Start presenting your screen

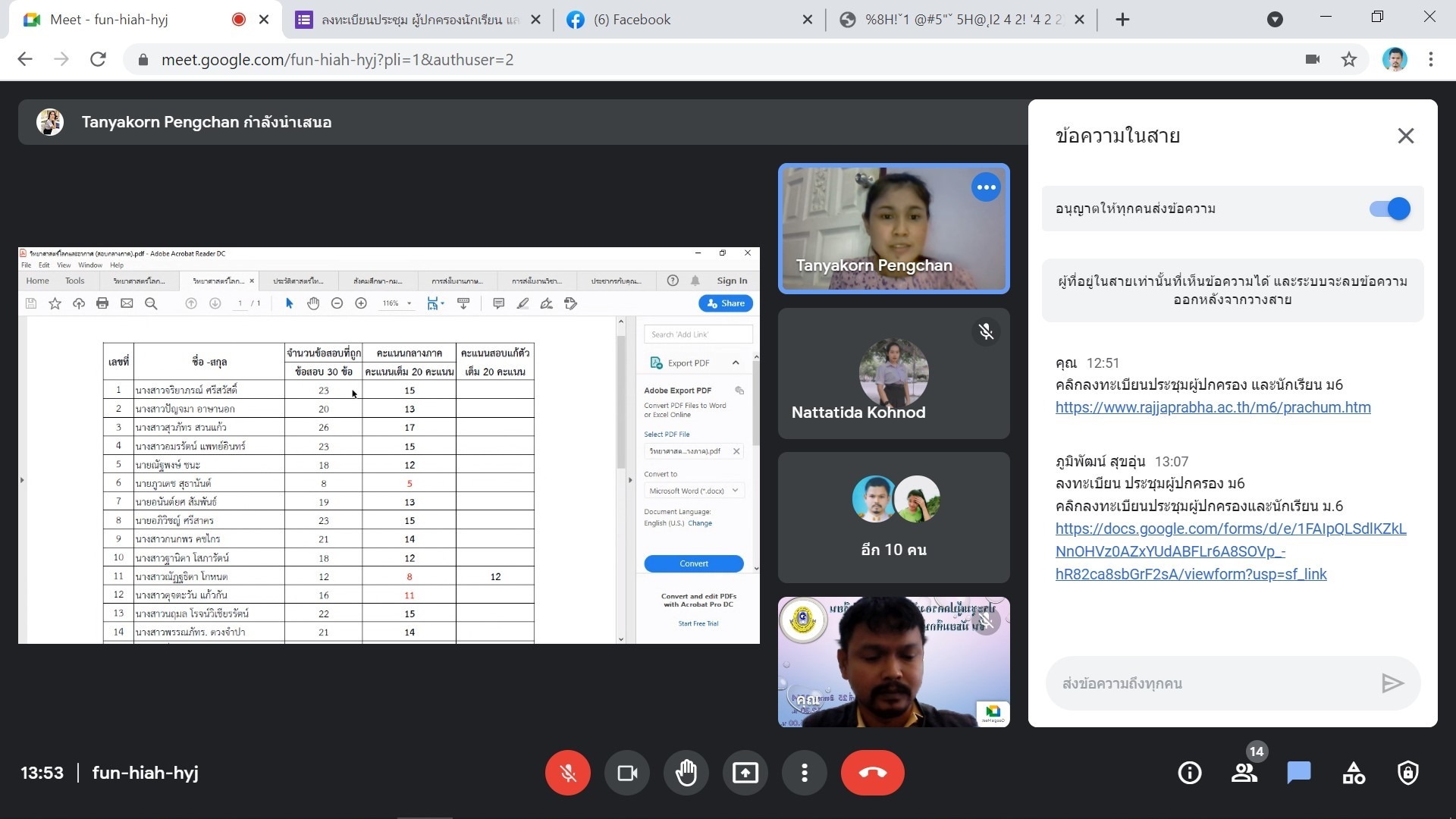(x=745, y=773)
